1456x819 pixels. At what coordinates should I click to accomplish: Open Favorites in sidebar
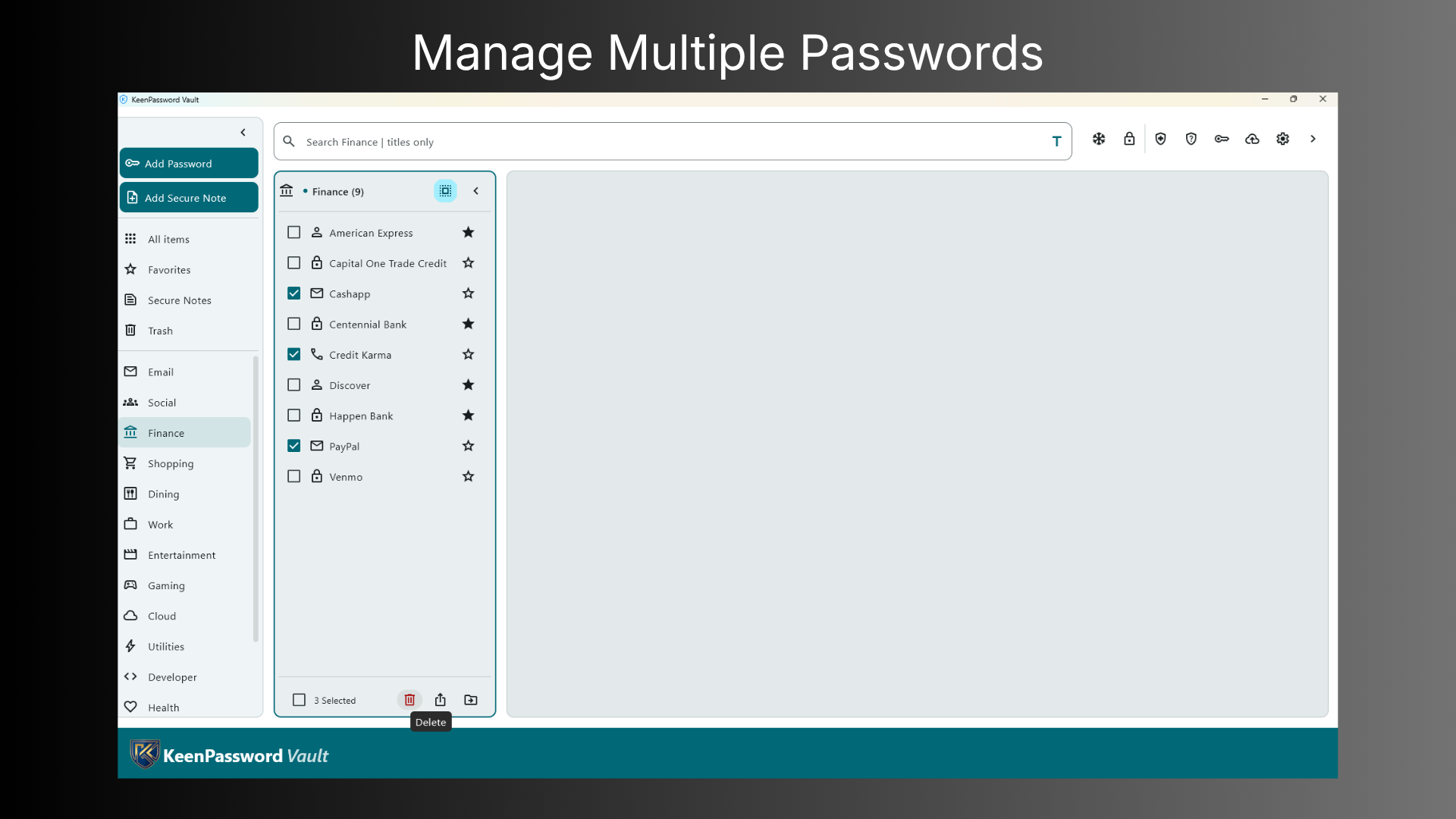(x=185, y=269)
